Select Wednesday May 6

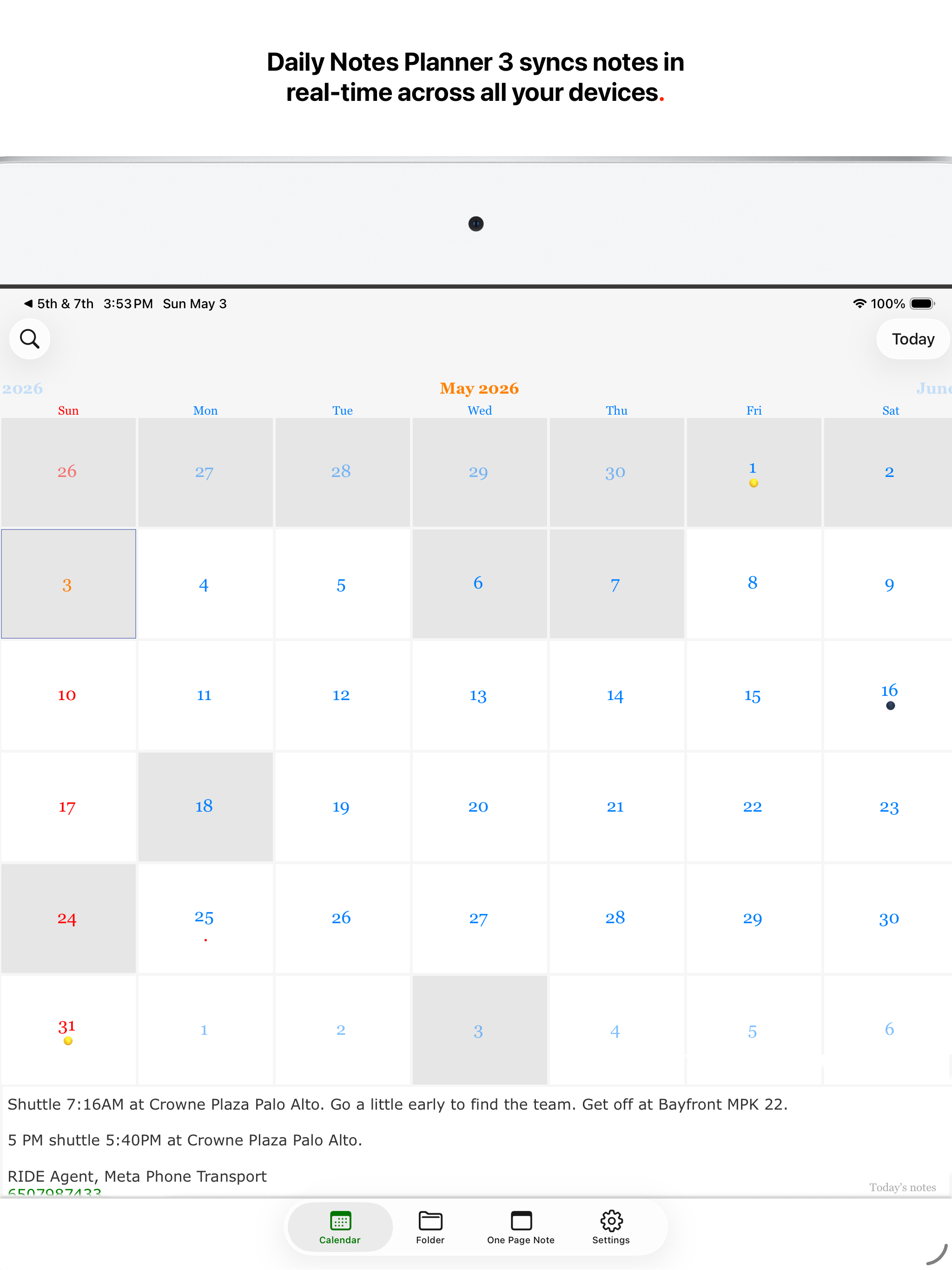(479, 583)
